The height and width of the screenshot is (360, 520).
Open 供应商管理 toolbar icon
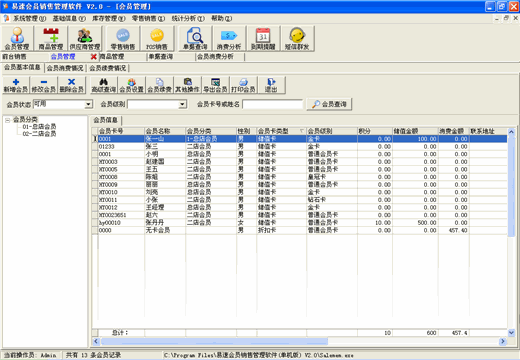coord(85,39)
